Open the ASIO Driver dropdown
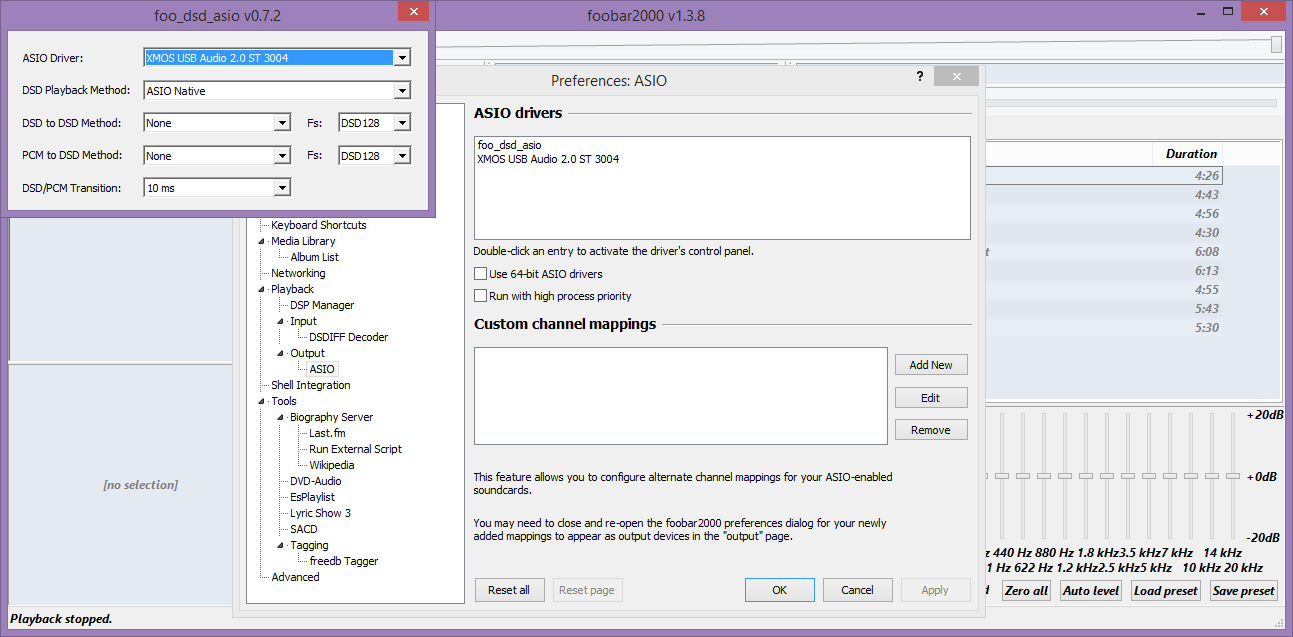The height and width of the screenshot is (637, 1293). click(x=402, y=58)
